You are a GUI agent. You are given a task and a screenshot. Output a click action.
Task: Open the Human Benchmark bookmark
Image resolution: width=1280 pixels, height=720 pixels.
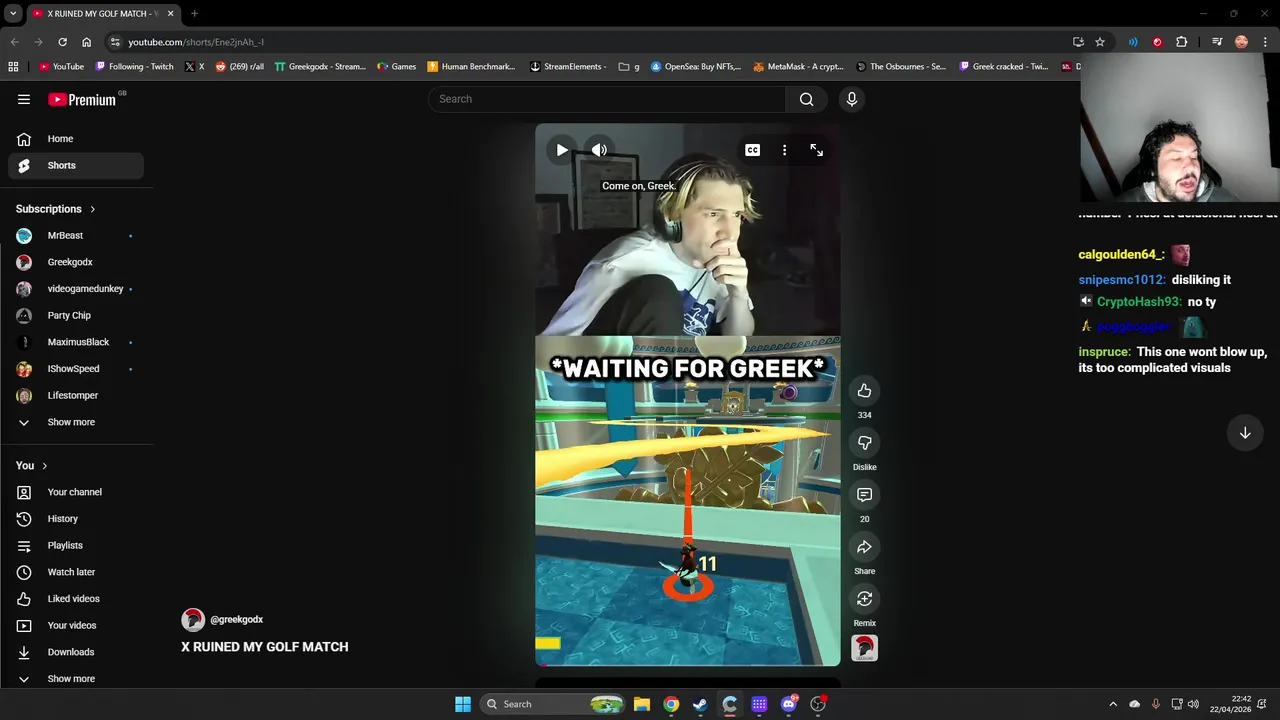click(471, 67)
